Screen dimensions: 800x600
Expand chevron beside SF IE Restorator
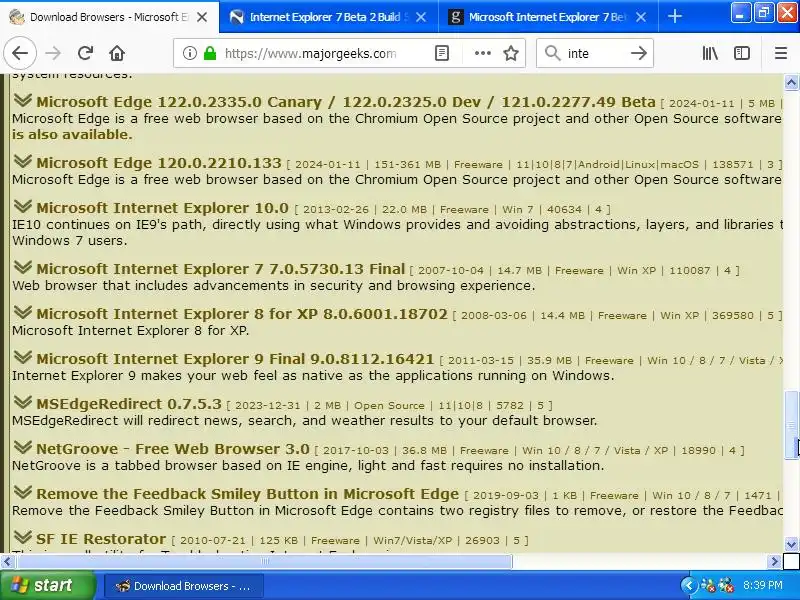pyautogui.click(x=22, y=538)
